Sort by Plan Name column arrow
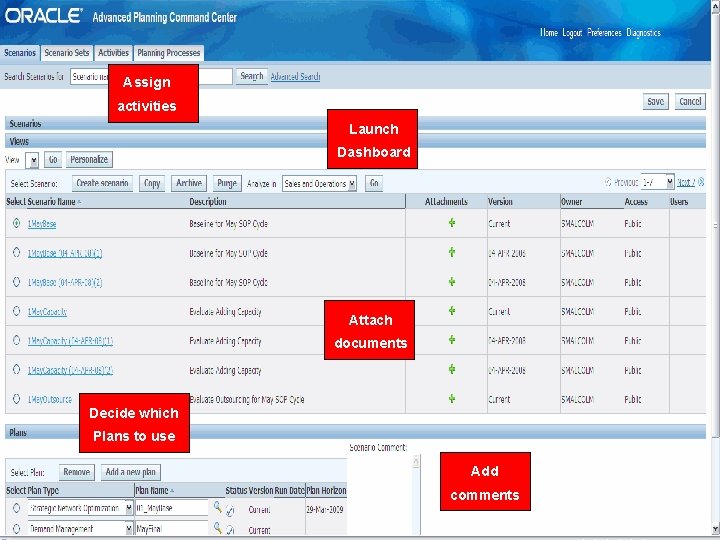This screenshot has width=720, height=540. [x=172, y=491]
